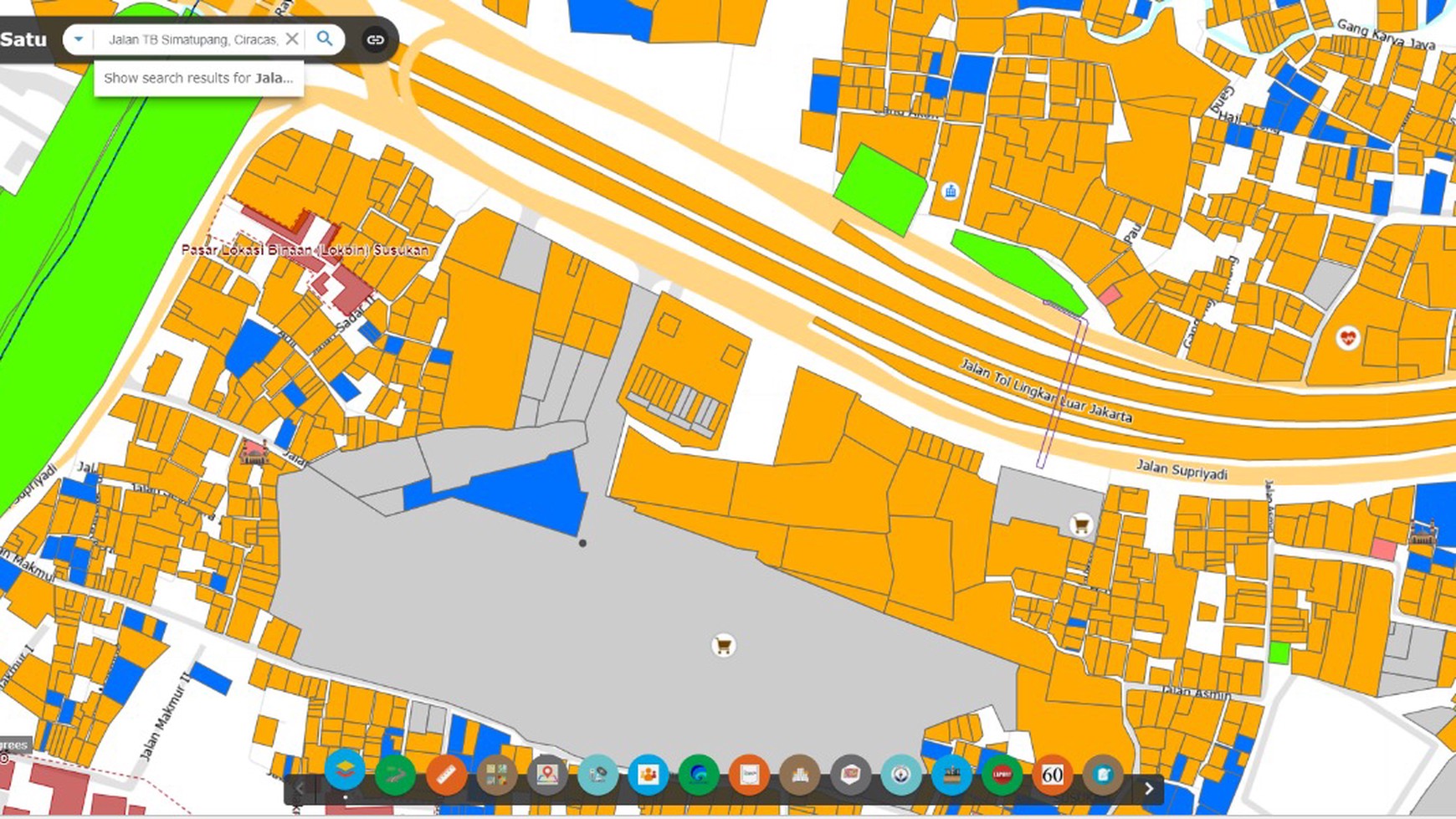Viewport: 1456px width, 819px height.
Task: Click the green road icon in toolbar
Action: [395, 775]
